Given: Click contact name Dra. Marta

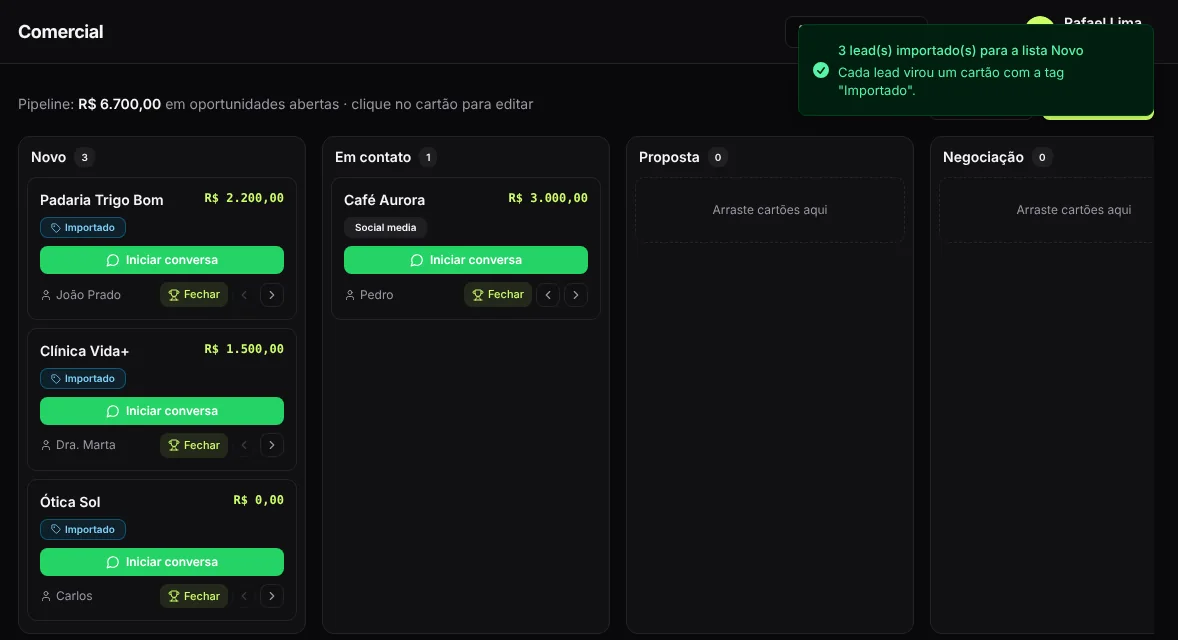Looking at the screenshot, I should click(x=86, y=445).
